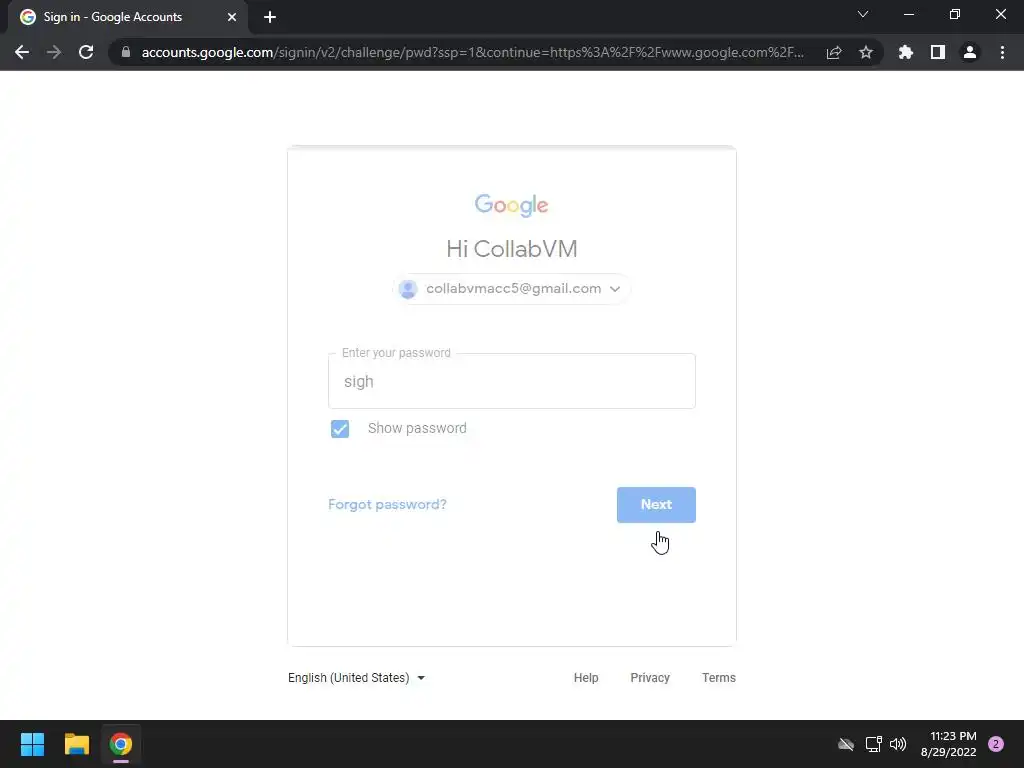The width and height of the screenshot is (1024, 768).
Task: Open File Explorer from taskbar
Action: [x=76, y=744]
